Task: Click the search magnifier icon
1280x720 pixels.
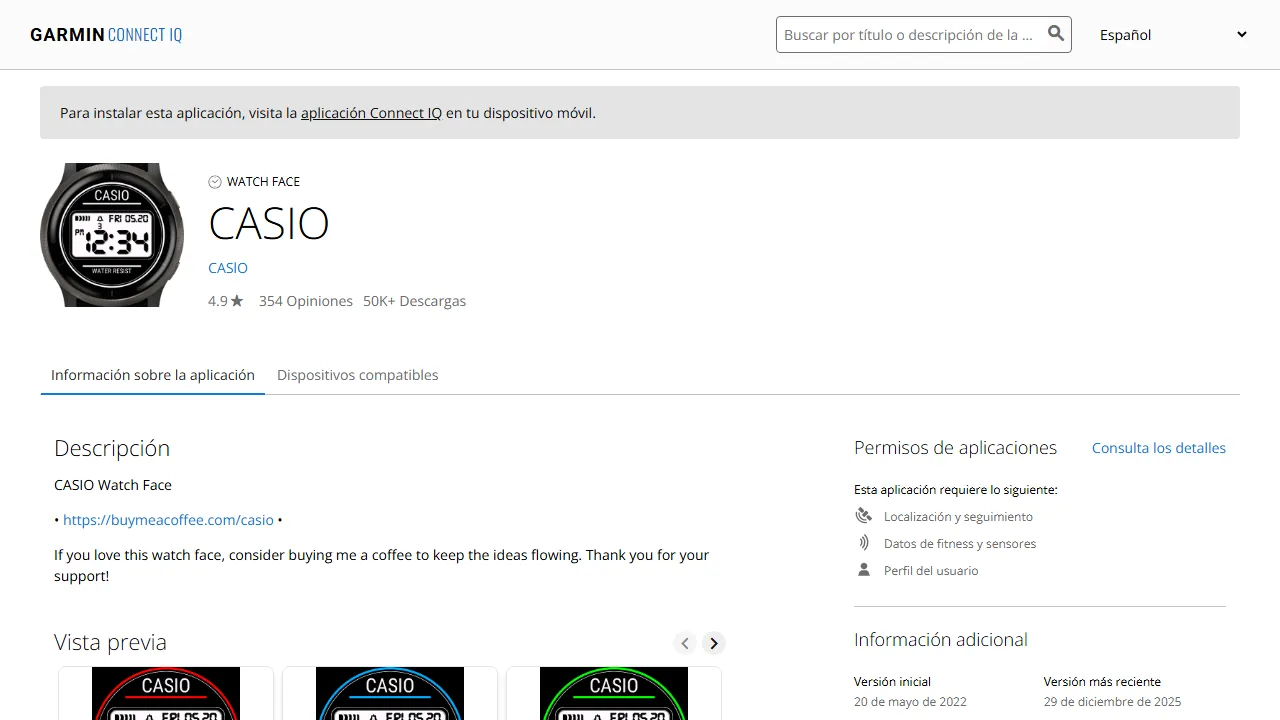Action: (x=1055, y=34)
